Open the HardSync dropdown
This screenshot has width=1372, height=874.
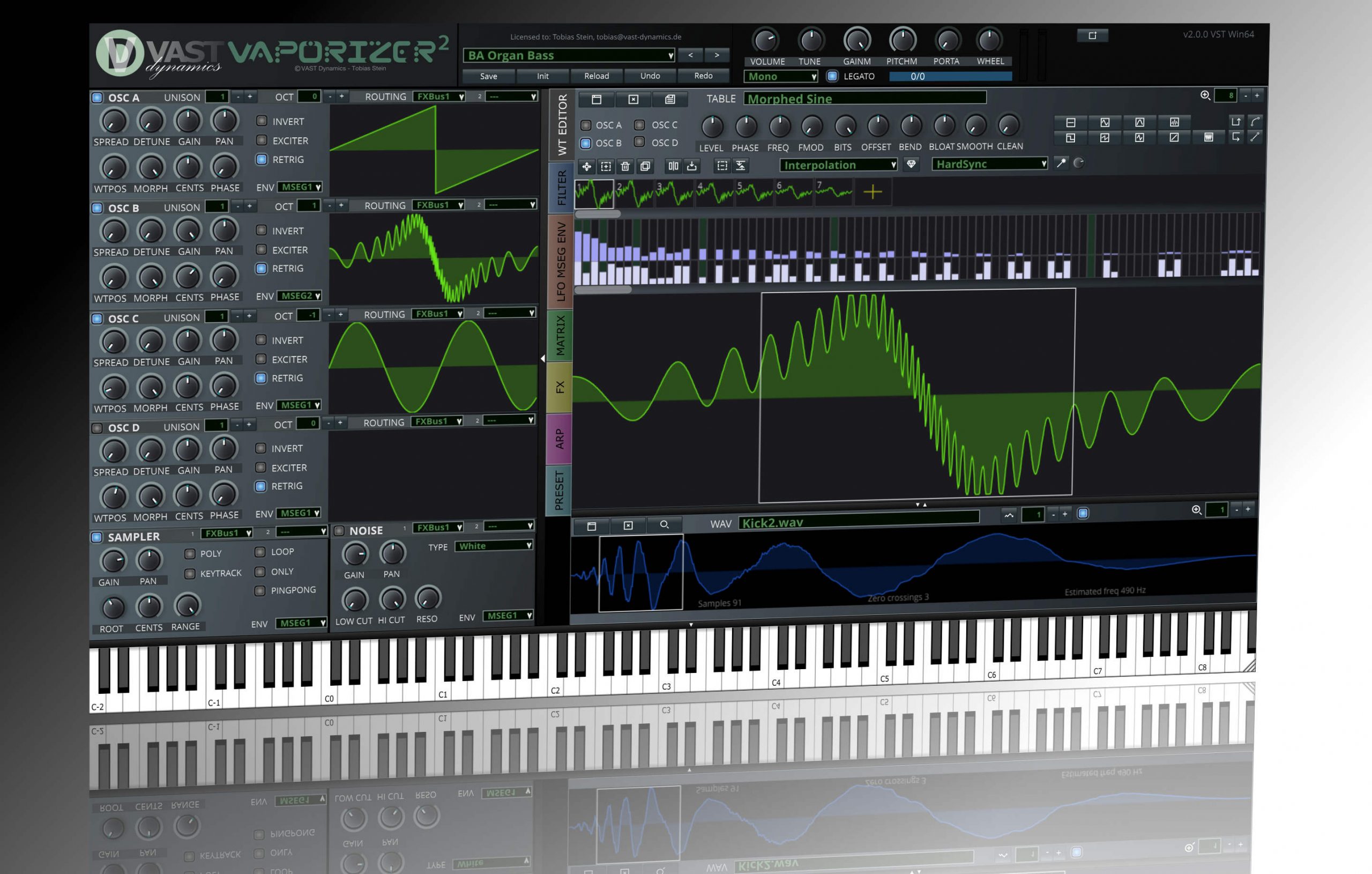tap(990, 164)
